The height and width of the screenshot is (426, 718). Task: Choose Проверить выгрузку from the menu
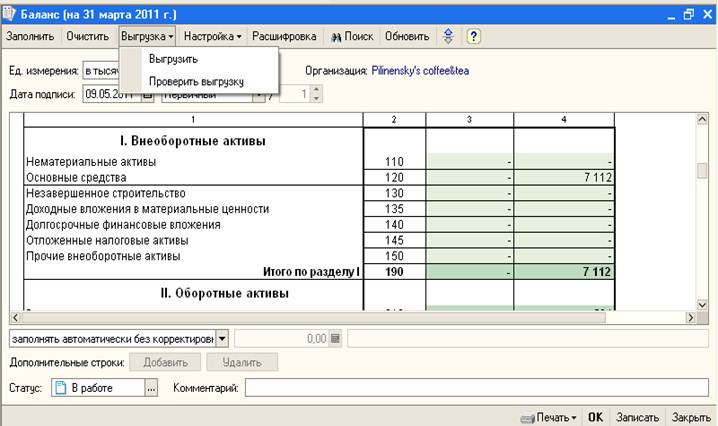click(x=196, y=82)
